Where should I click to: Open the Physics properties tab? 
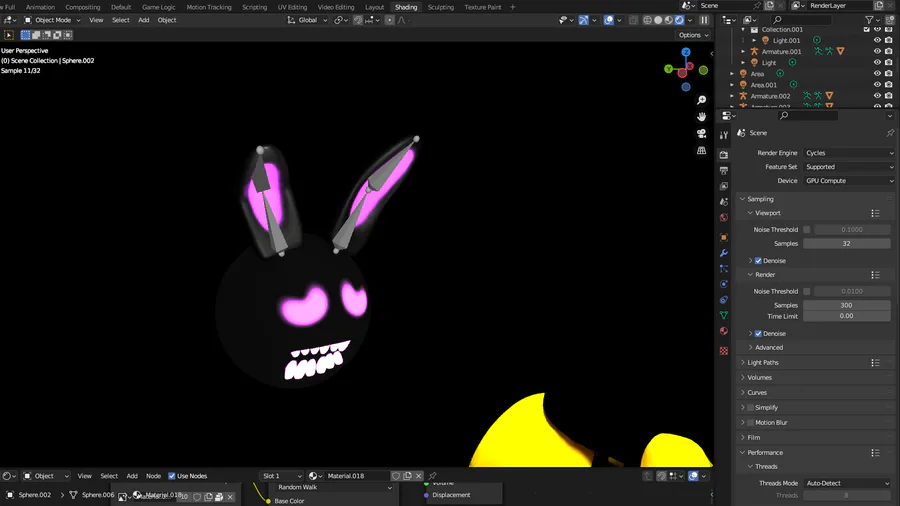(724, 284)
